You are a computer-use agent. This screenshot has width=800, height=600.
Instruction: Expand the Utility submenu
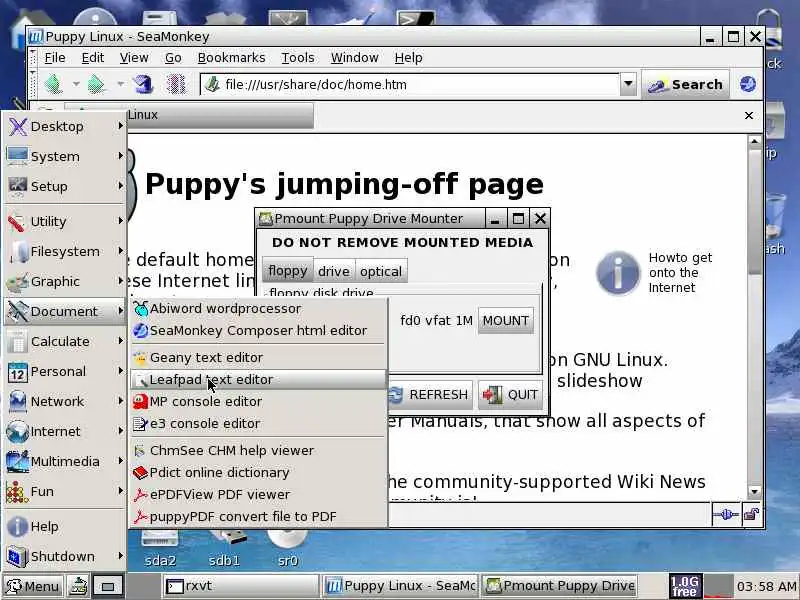tap(65, 221)
